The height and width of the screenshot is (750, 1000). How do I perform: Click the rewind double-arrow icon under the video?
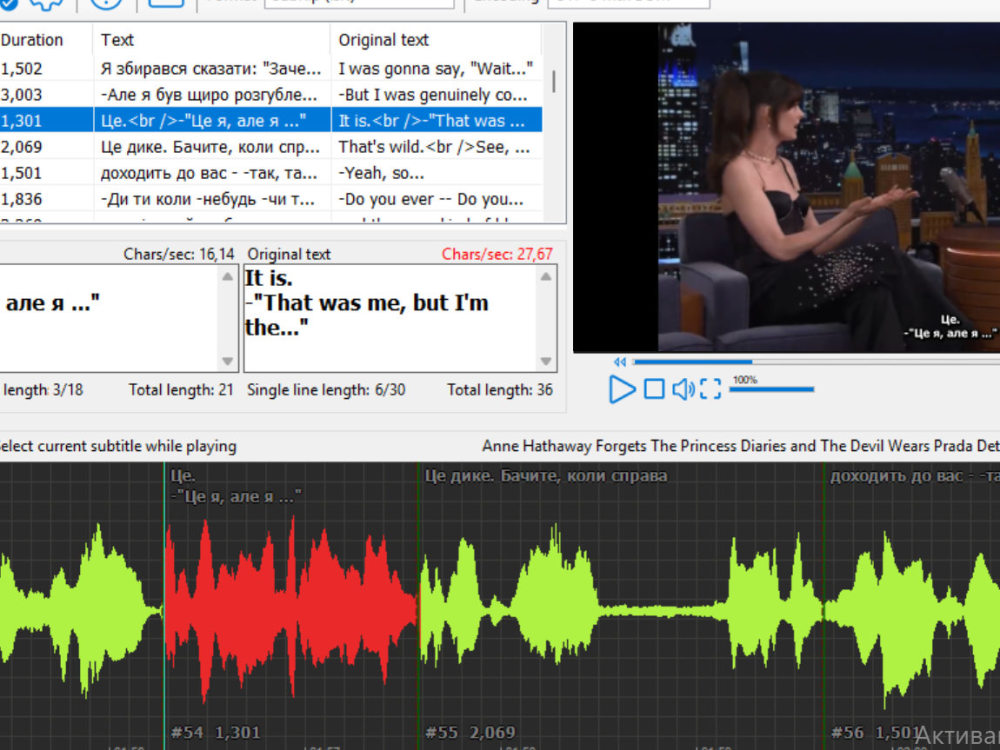(x=620, y=362)
